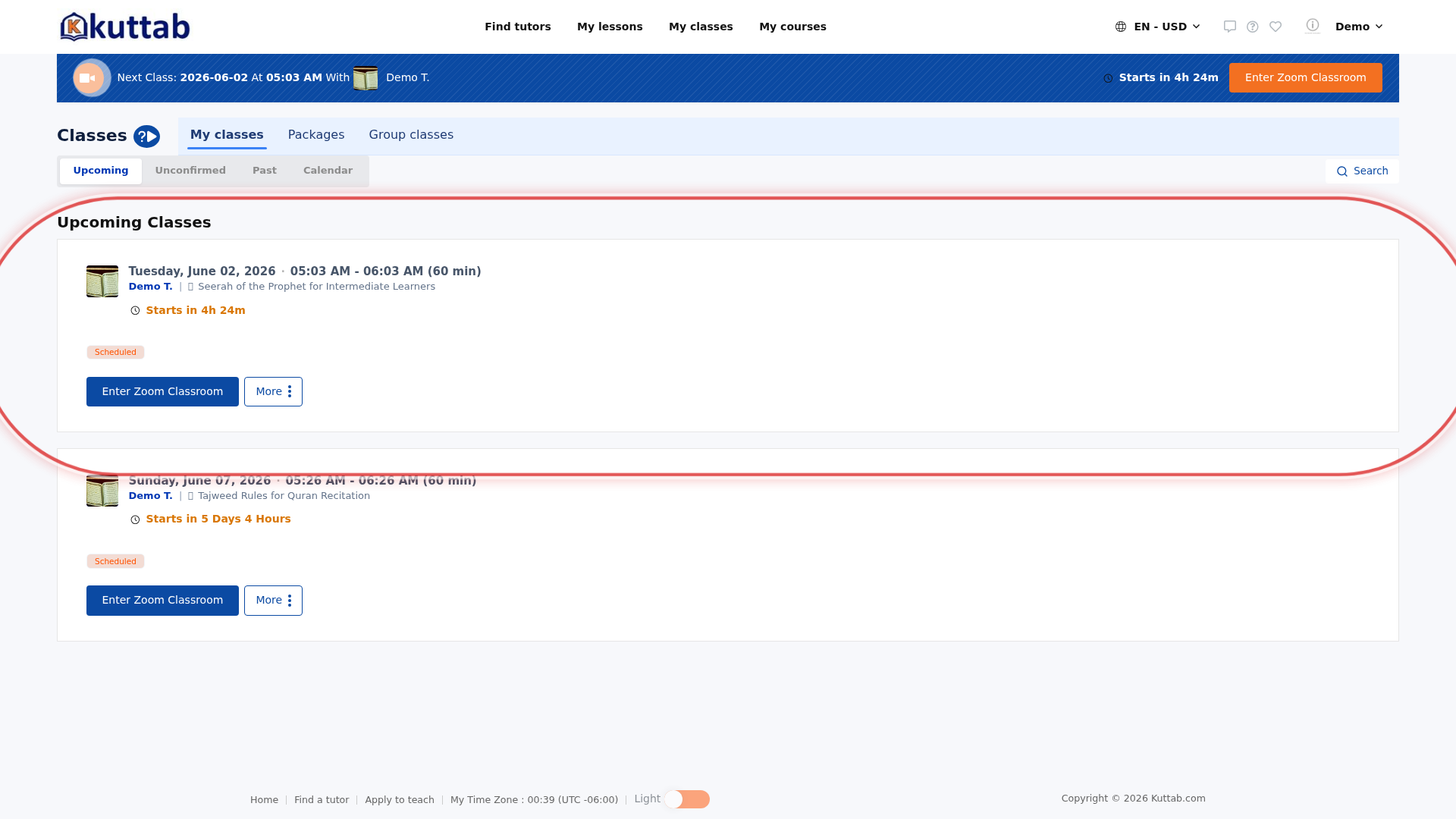The width and height of the screenshot is (1456, 819).
Task: Click the orange Enter Zoom Classroom banner button
Action: point(1305,77)
